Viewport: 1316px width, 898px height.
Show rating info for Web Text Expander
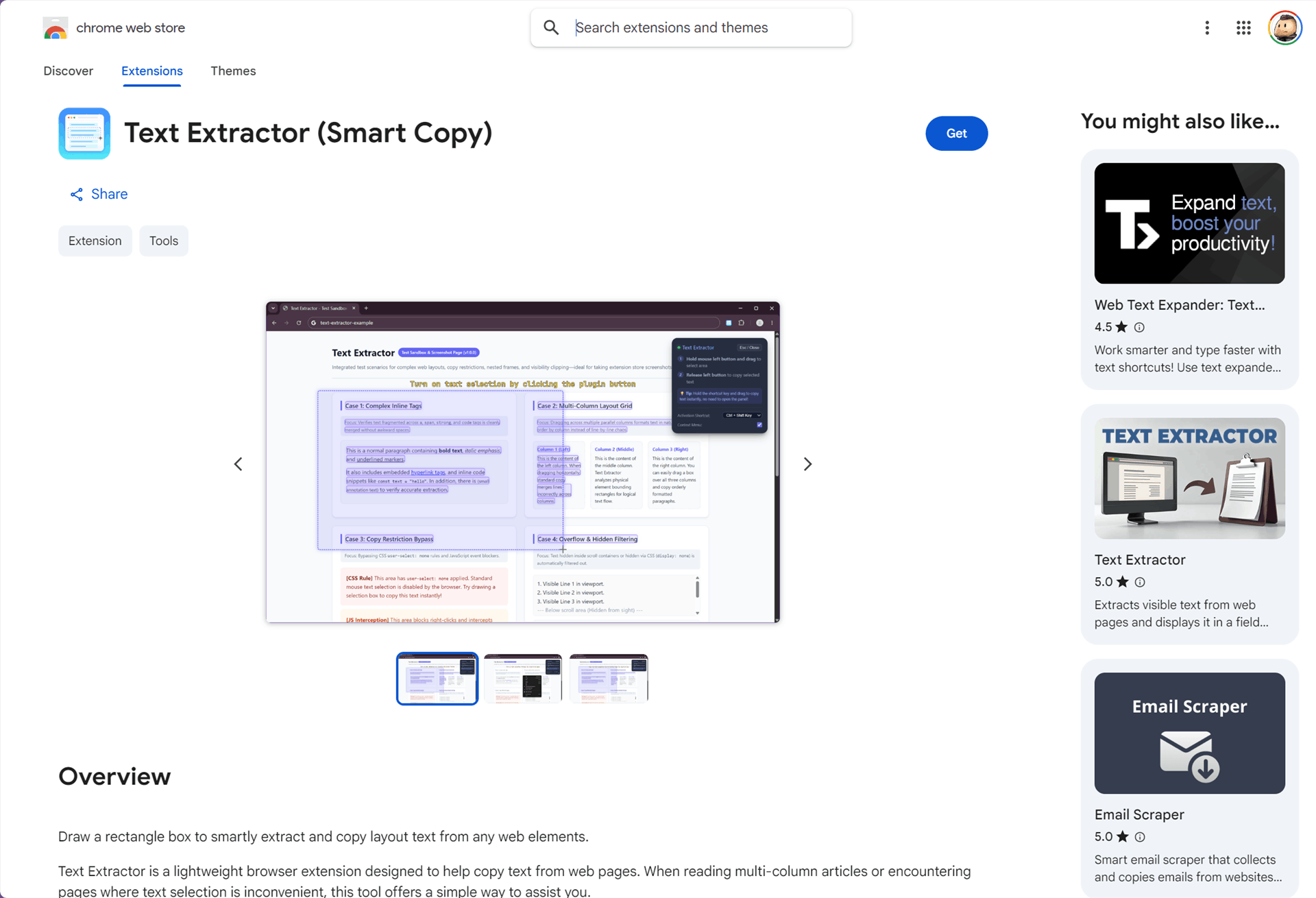[x=1139, y=327]
